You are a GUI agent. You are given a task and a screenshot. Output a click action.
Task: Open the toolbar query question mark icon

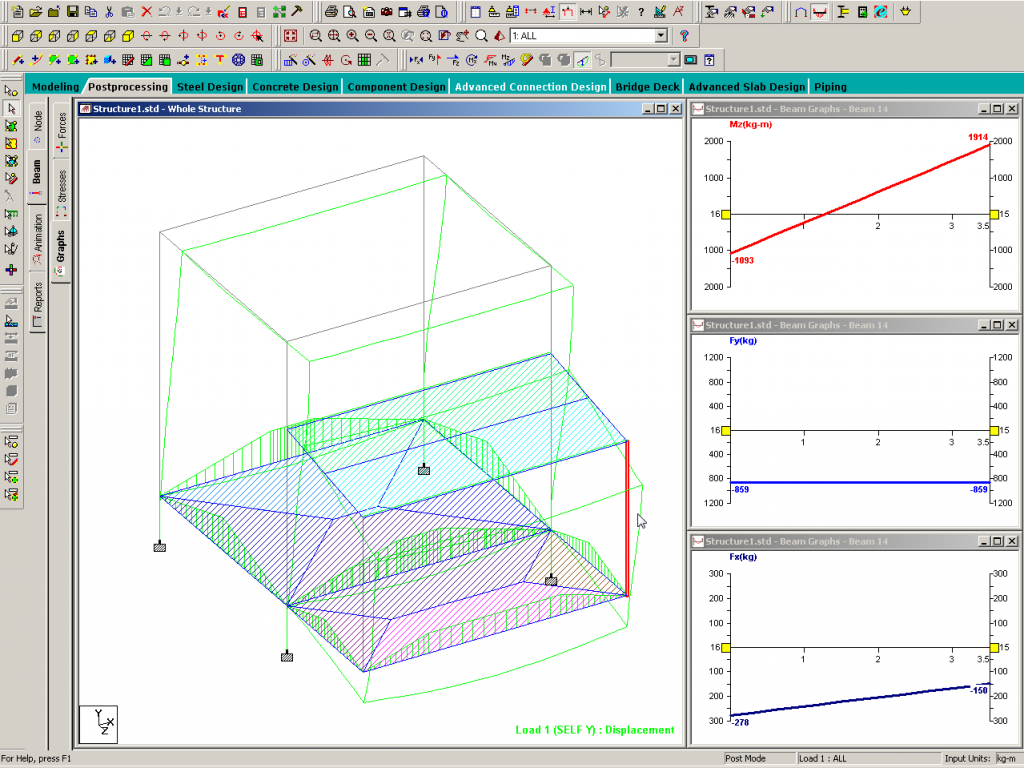pos(641,12)
